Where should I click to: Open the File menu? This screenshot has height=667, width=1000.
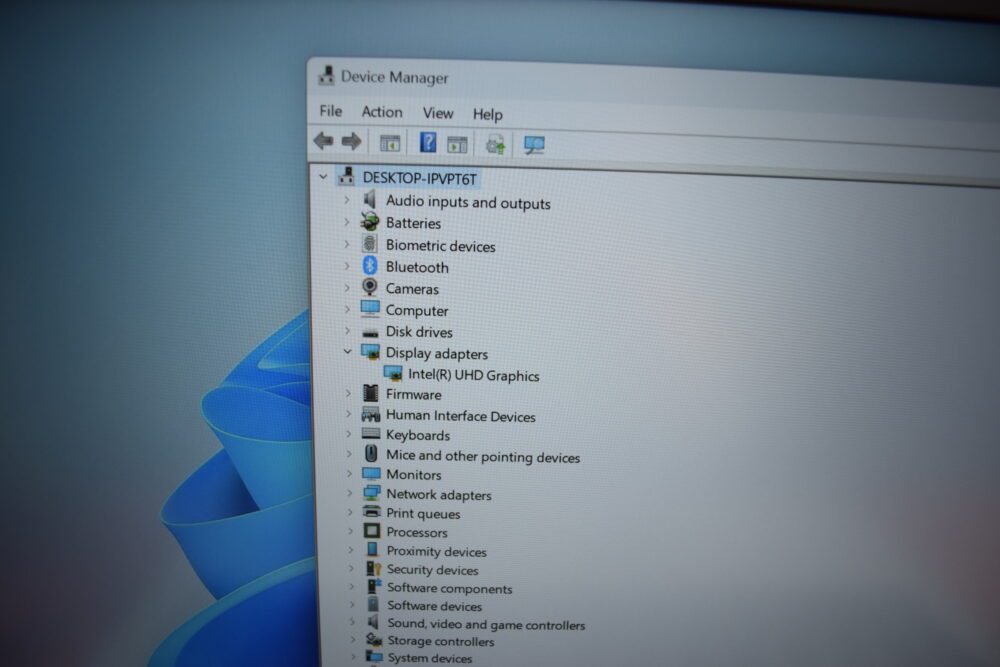330,111
